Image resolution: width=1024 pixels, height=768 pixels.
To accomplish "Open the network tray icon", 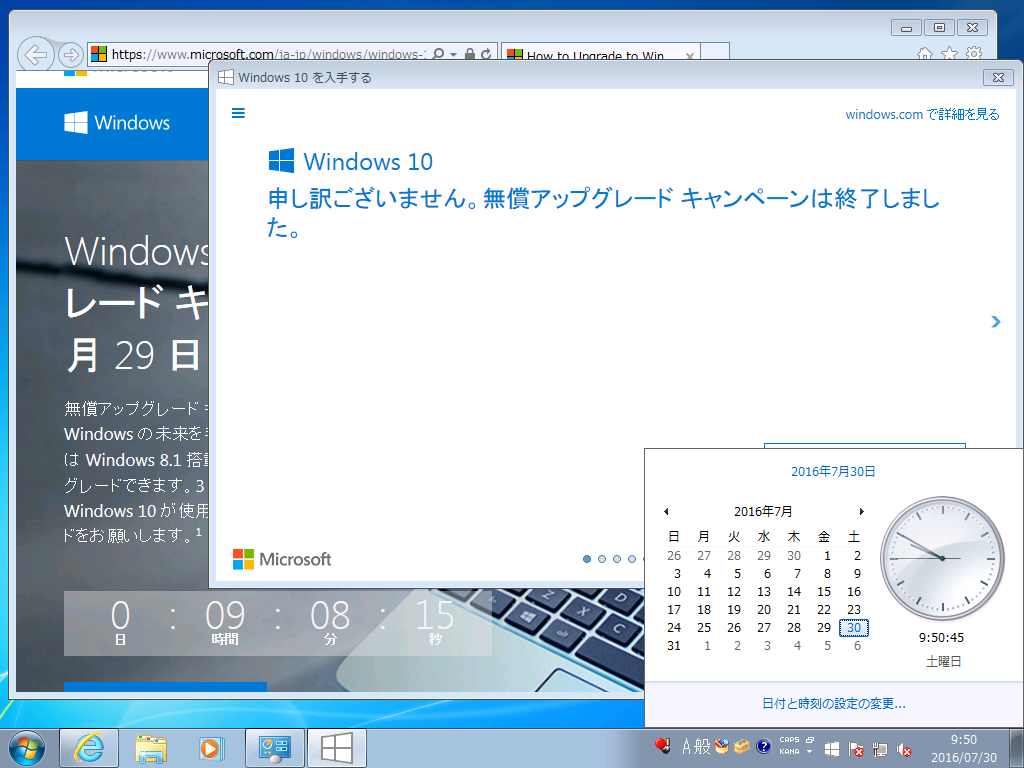I will coord(880,749).
